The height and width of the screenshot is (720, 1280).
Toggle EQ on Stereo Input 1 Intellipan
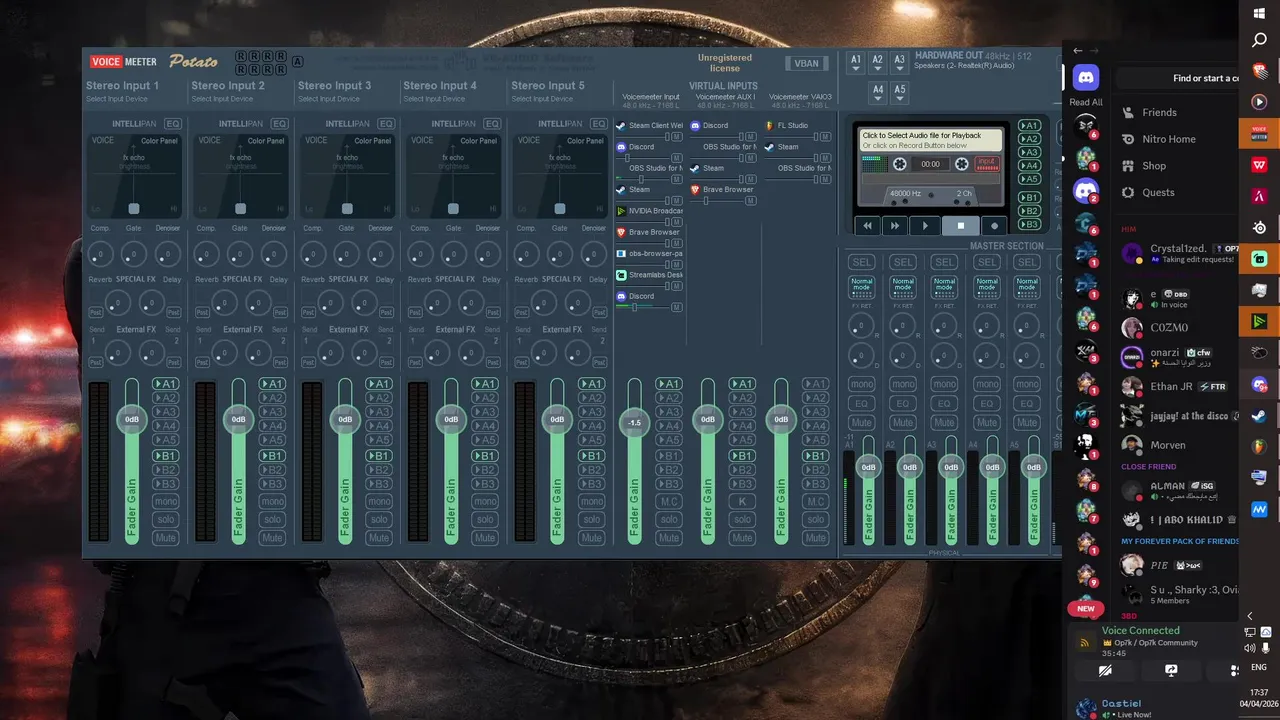173,124
